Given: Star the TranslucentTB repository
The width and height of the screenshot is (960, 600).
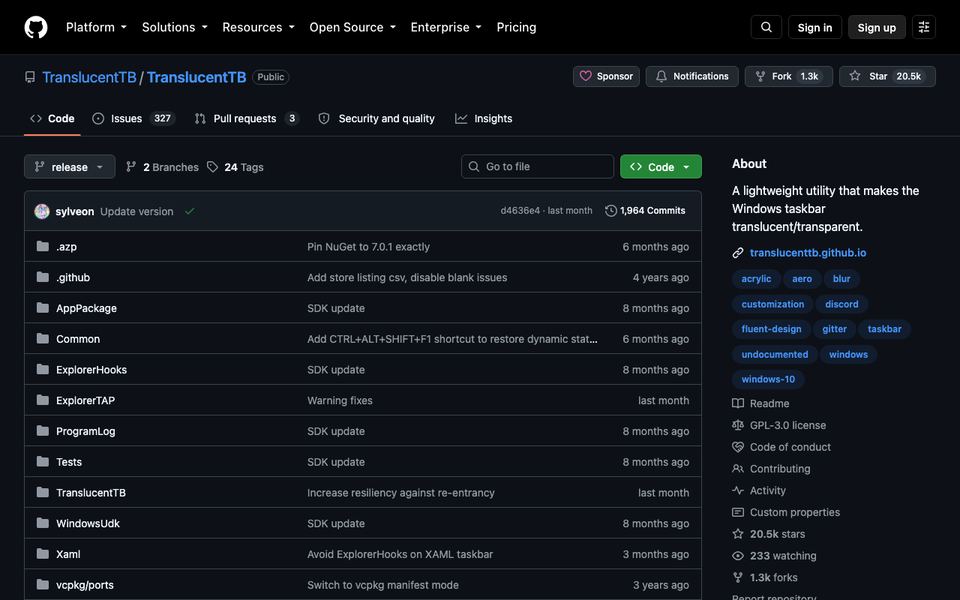Looking at the screenshot, I should [887, 77].
